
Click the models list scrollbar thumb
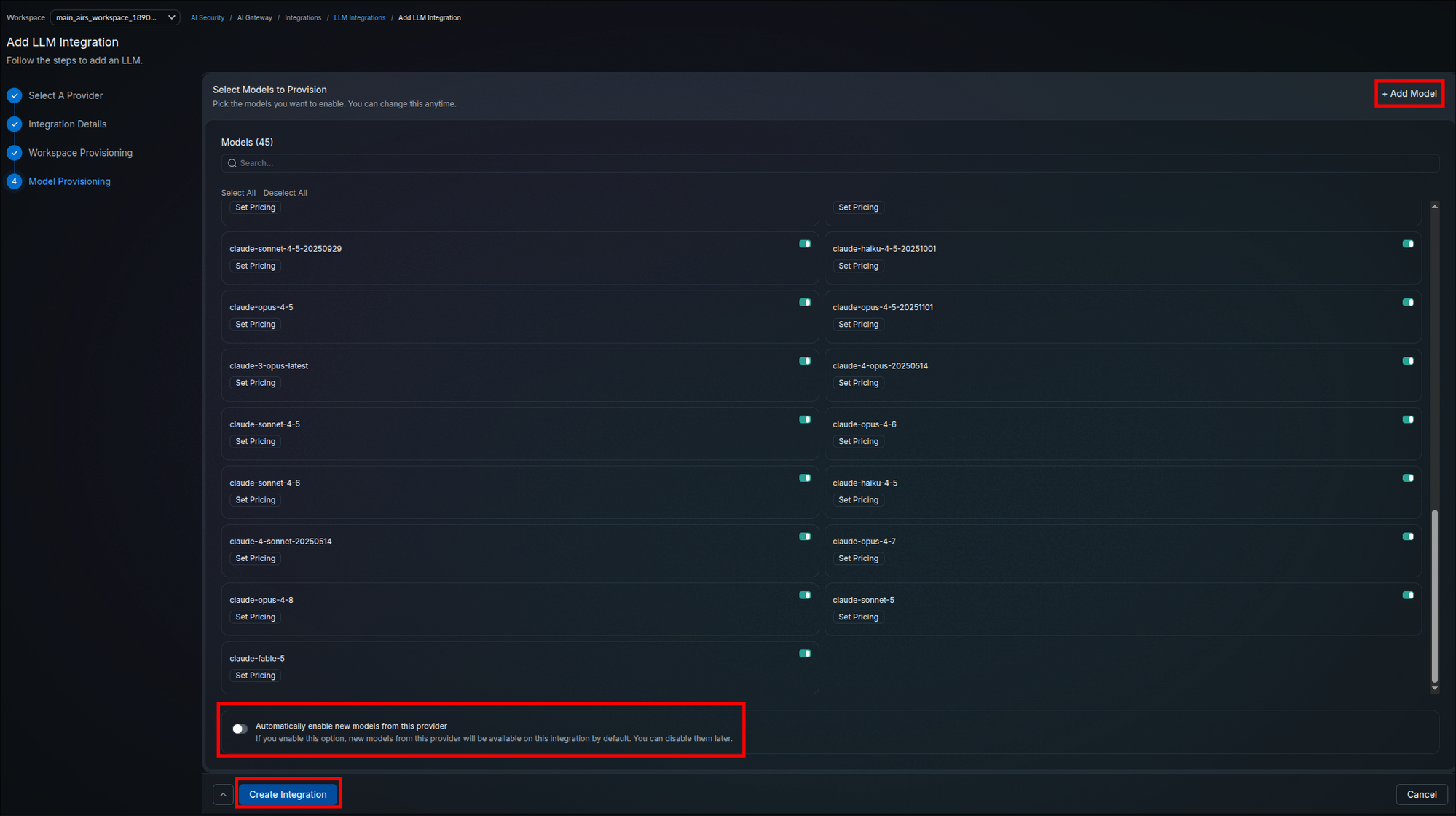[1434, 595]
